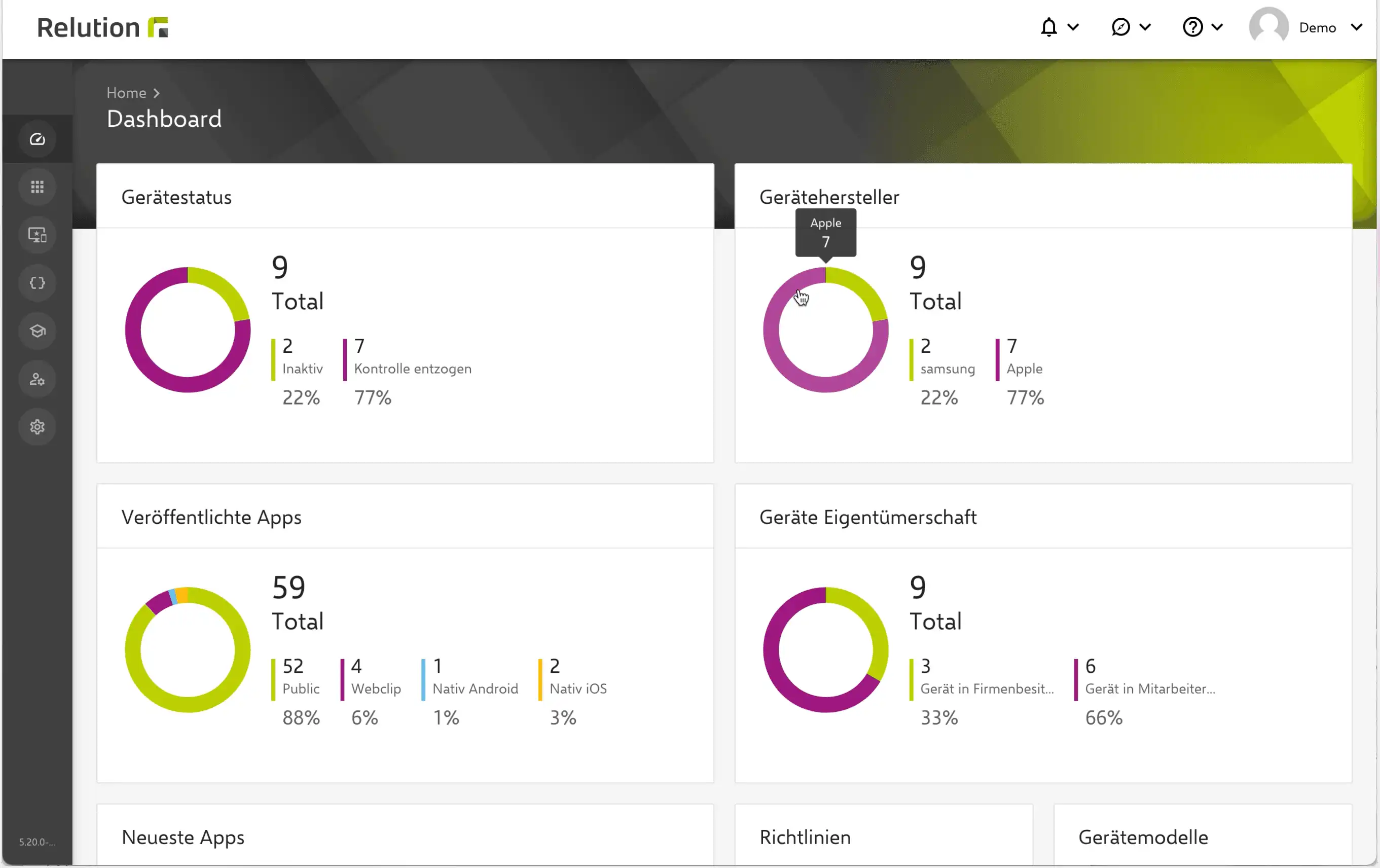The width and height of the screenshot is (1380, 868).
Task: Click the compass explore icon
Action: [1120, 27]
